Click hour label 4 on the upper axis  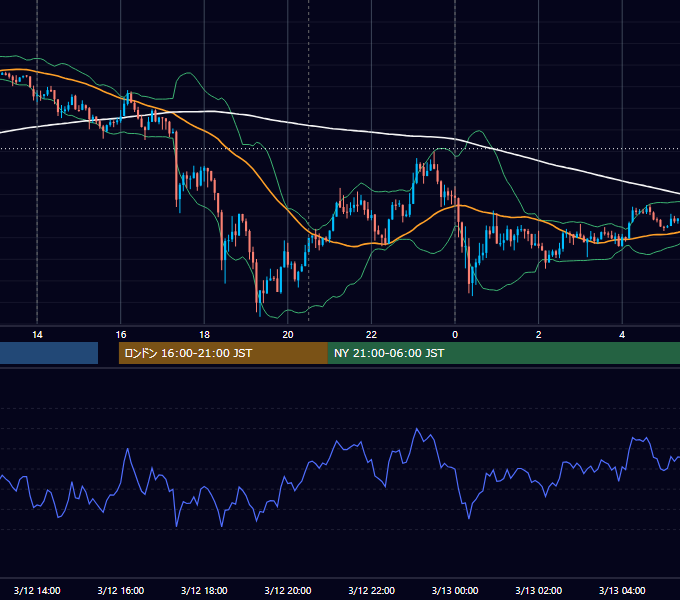tap(622, 335)
